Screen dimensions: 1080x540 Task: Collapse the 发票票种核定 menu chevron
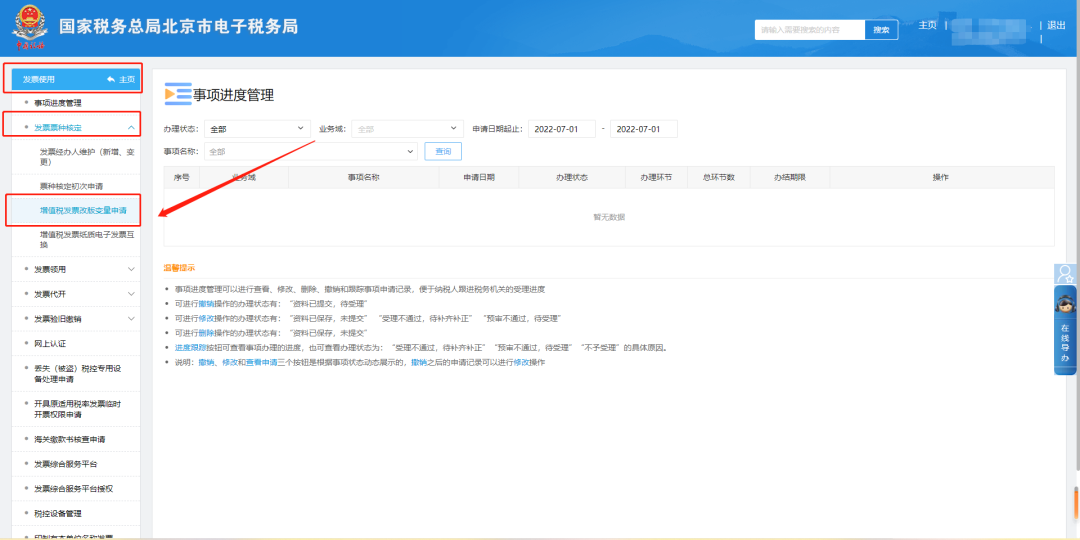(x=131, y=127)
